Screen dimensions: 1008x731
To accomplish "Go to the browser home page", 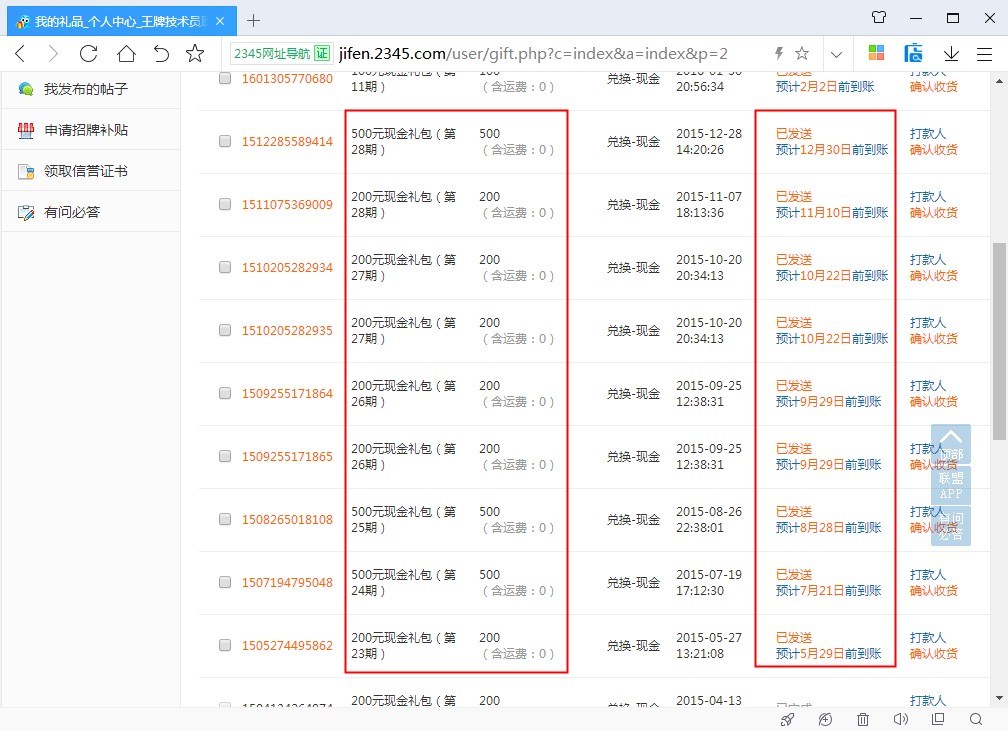I will [x=126, y=54].
